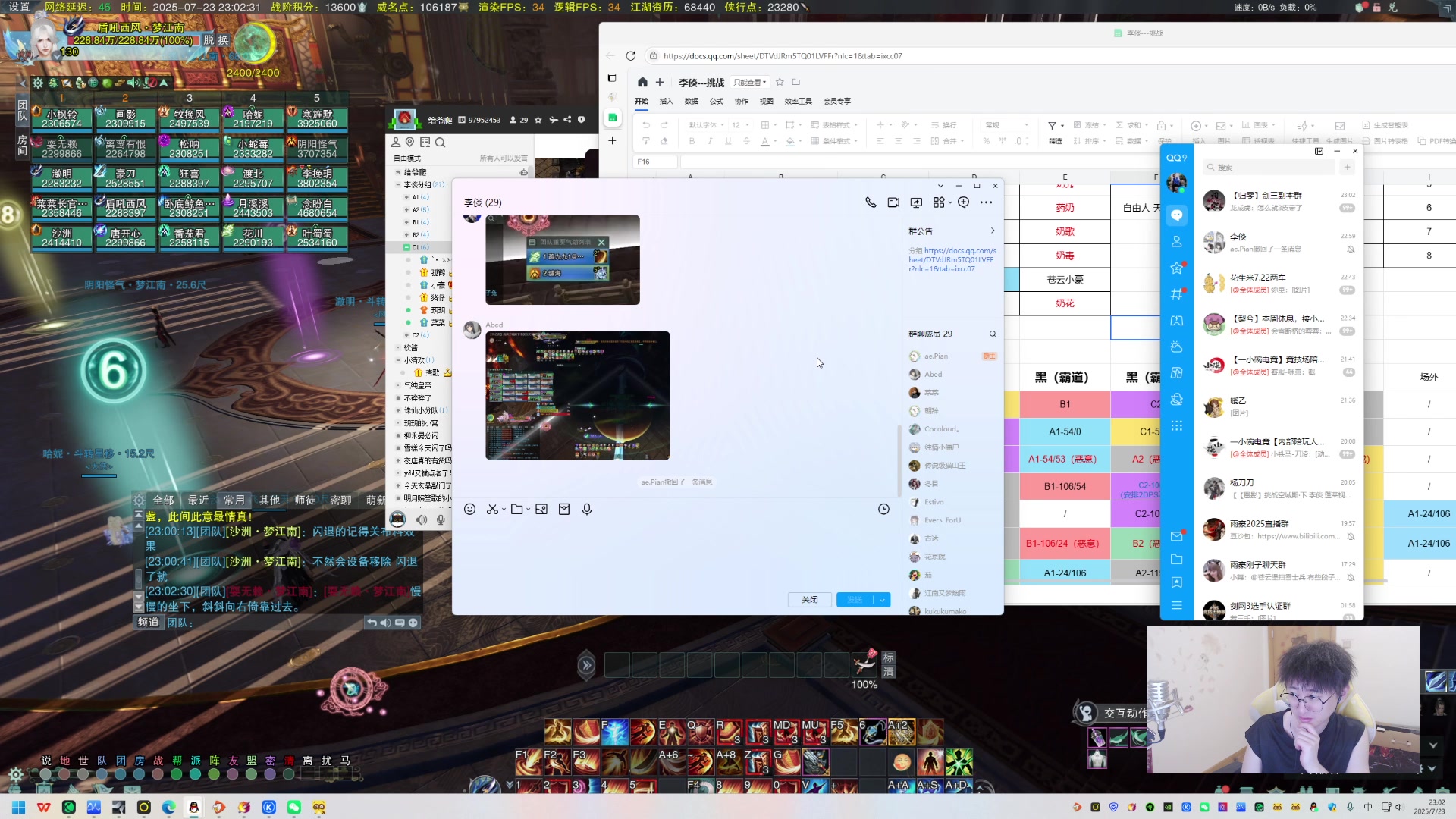The height and width of the screenshot is (819, 1456).
Task: Open the 表格样式 dropdown
Action: click(x=834, y=125)
